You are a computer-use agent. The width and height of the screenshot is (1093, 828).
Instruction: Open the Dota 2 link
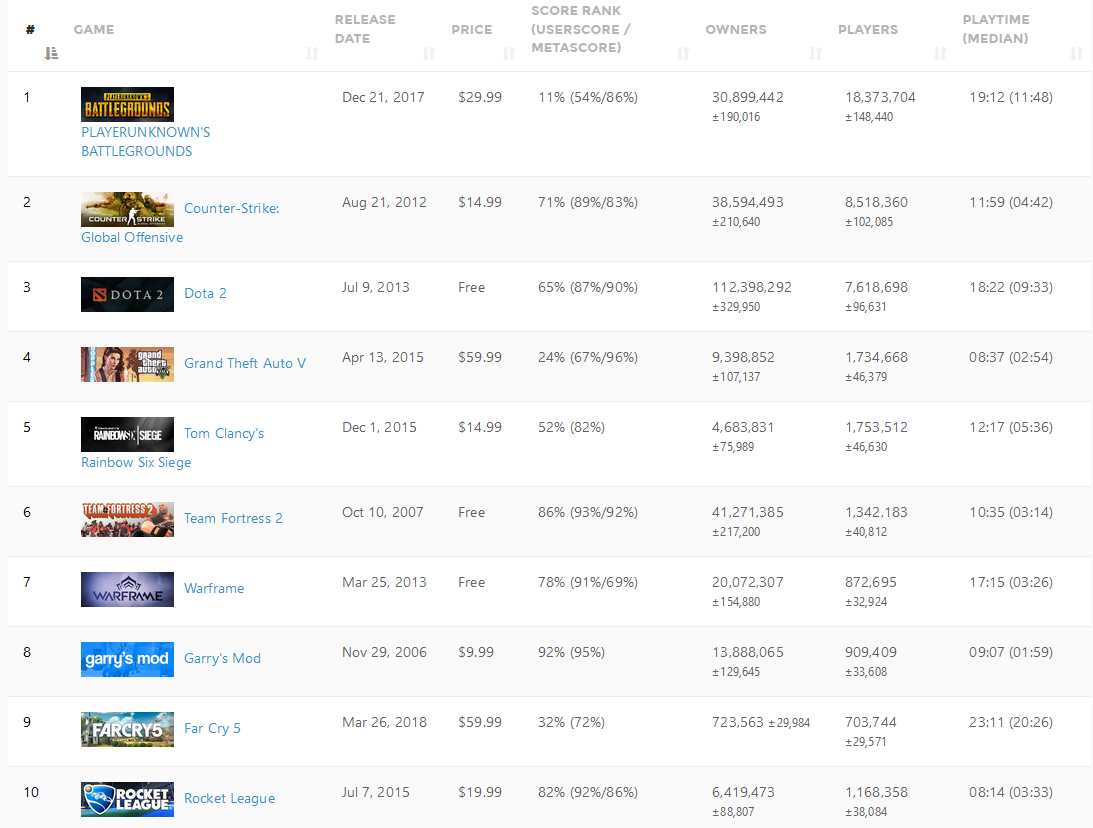(x=206, y=293)
